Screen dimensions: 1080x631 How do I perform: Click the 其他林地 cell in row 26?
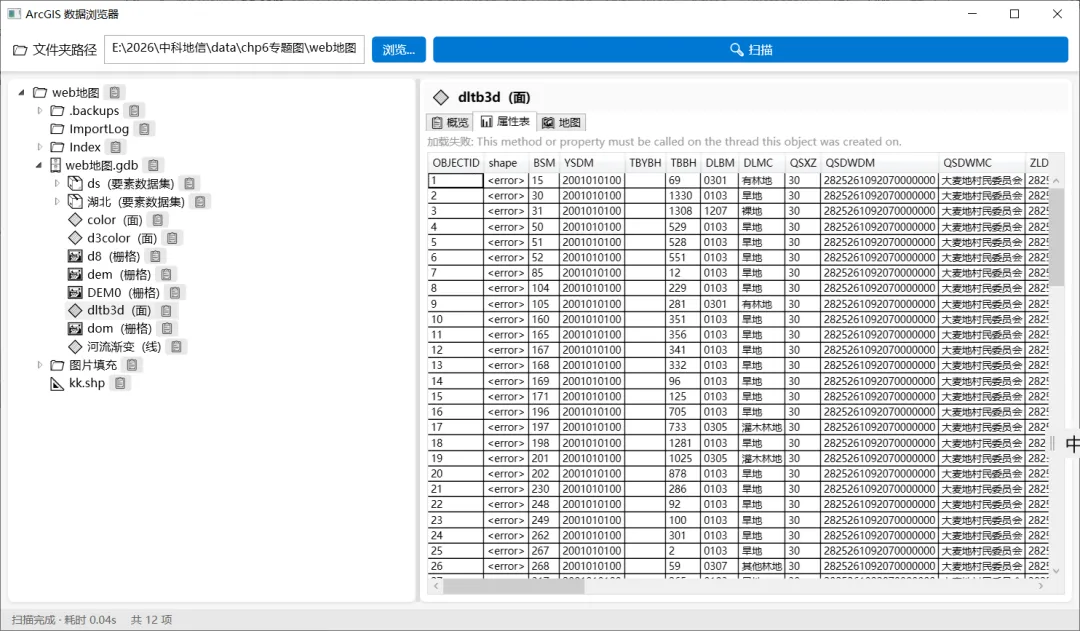(x=762, y=566)
